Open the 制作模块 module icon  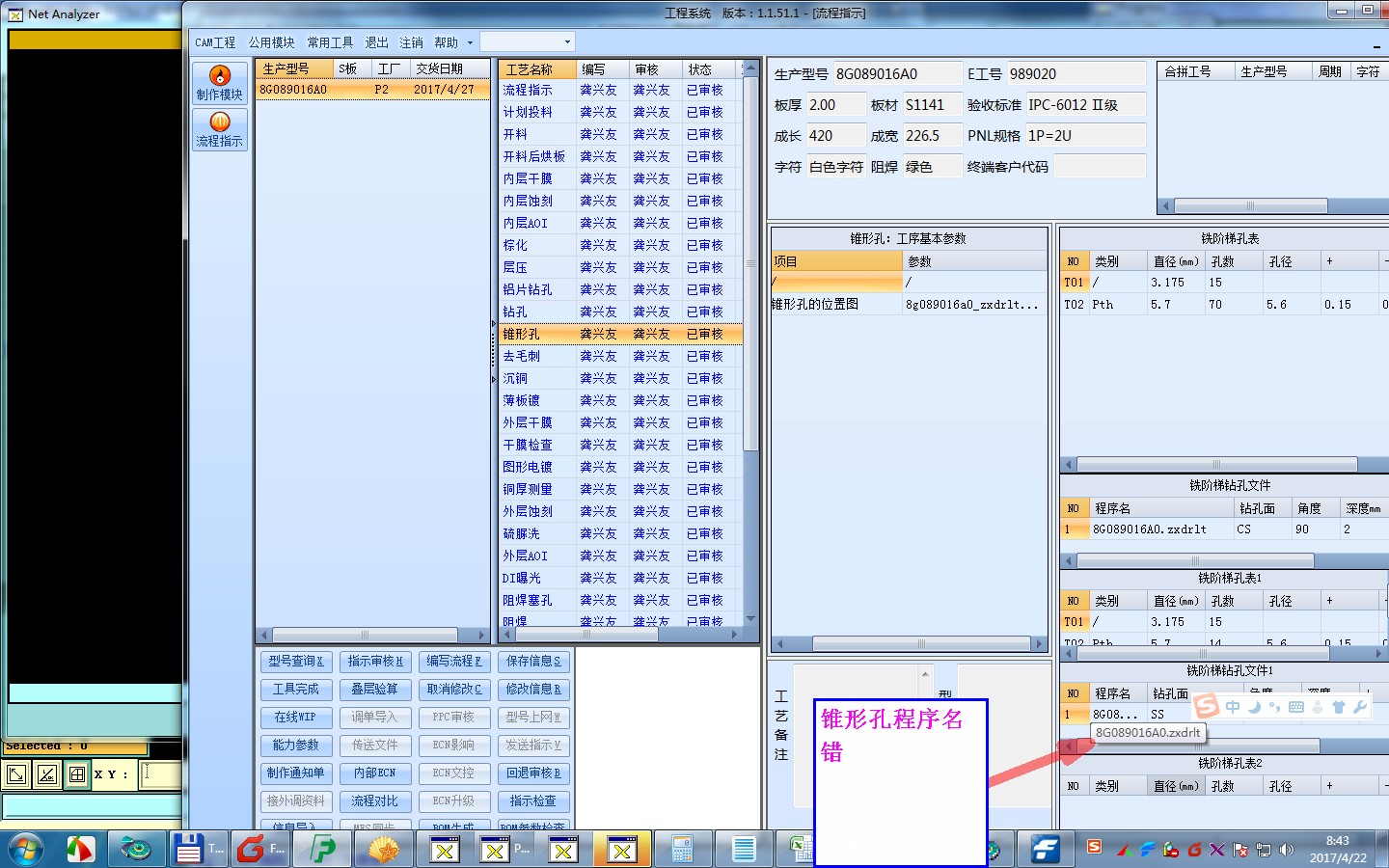click(x=219, y=83)
